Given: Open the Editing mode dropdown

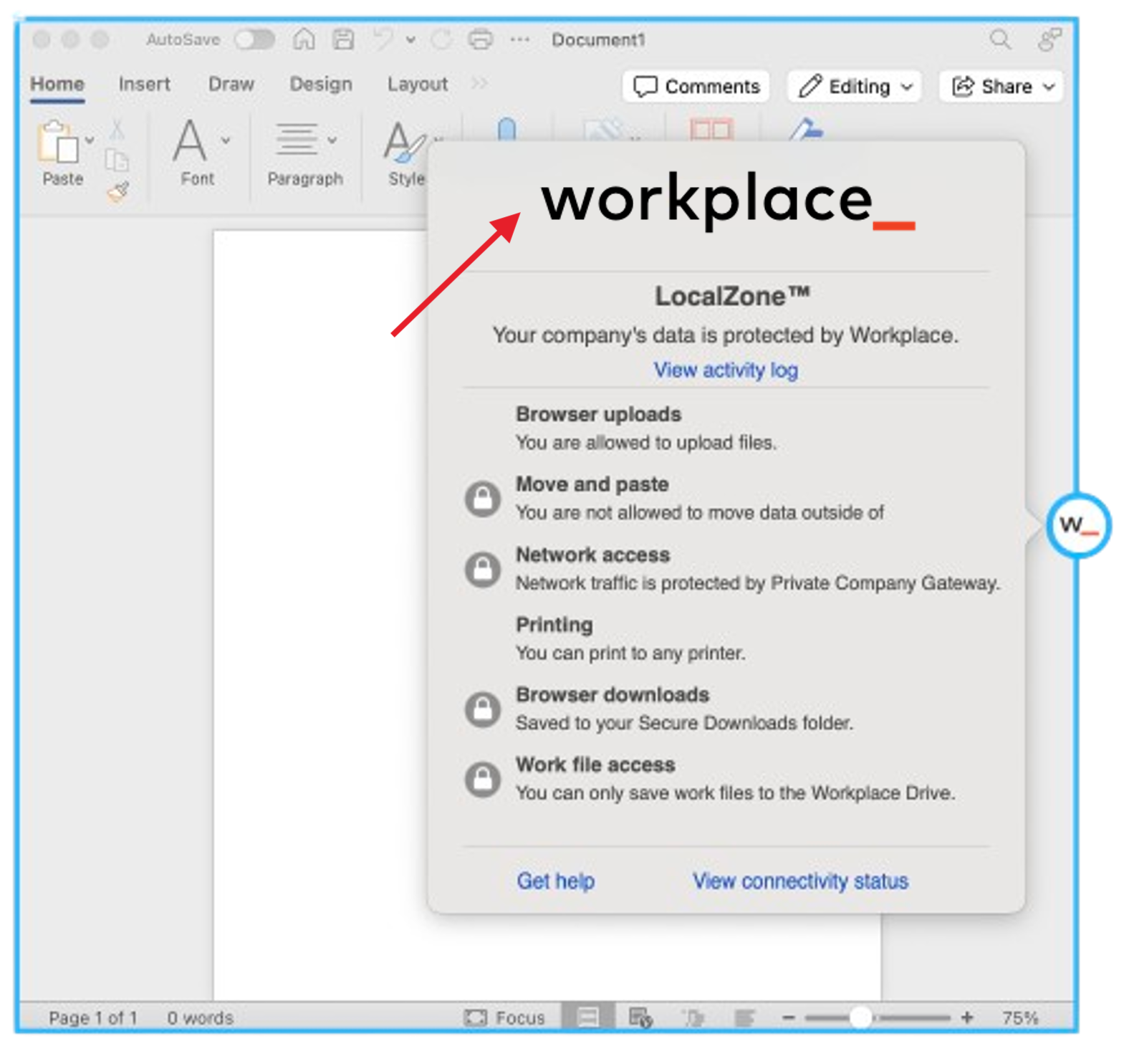Looking at the screenshot, I should pyautogui.click(x=855, y=87).
